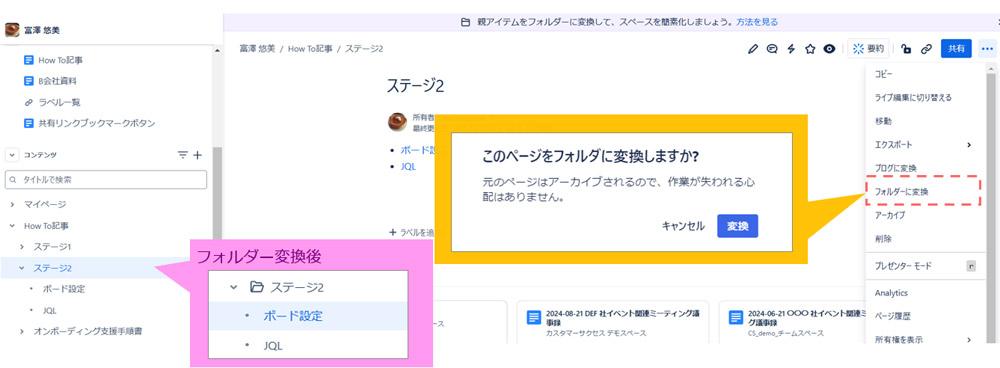Open the inline comments icon
This screenshot has height=368, width=1000.
click(x=772, y=49)
